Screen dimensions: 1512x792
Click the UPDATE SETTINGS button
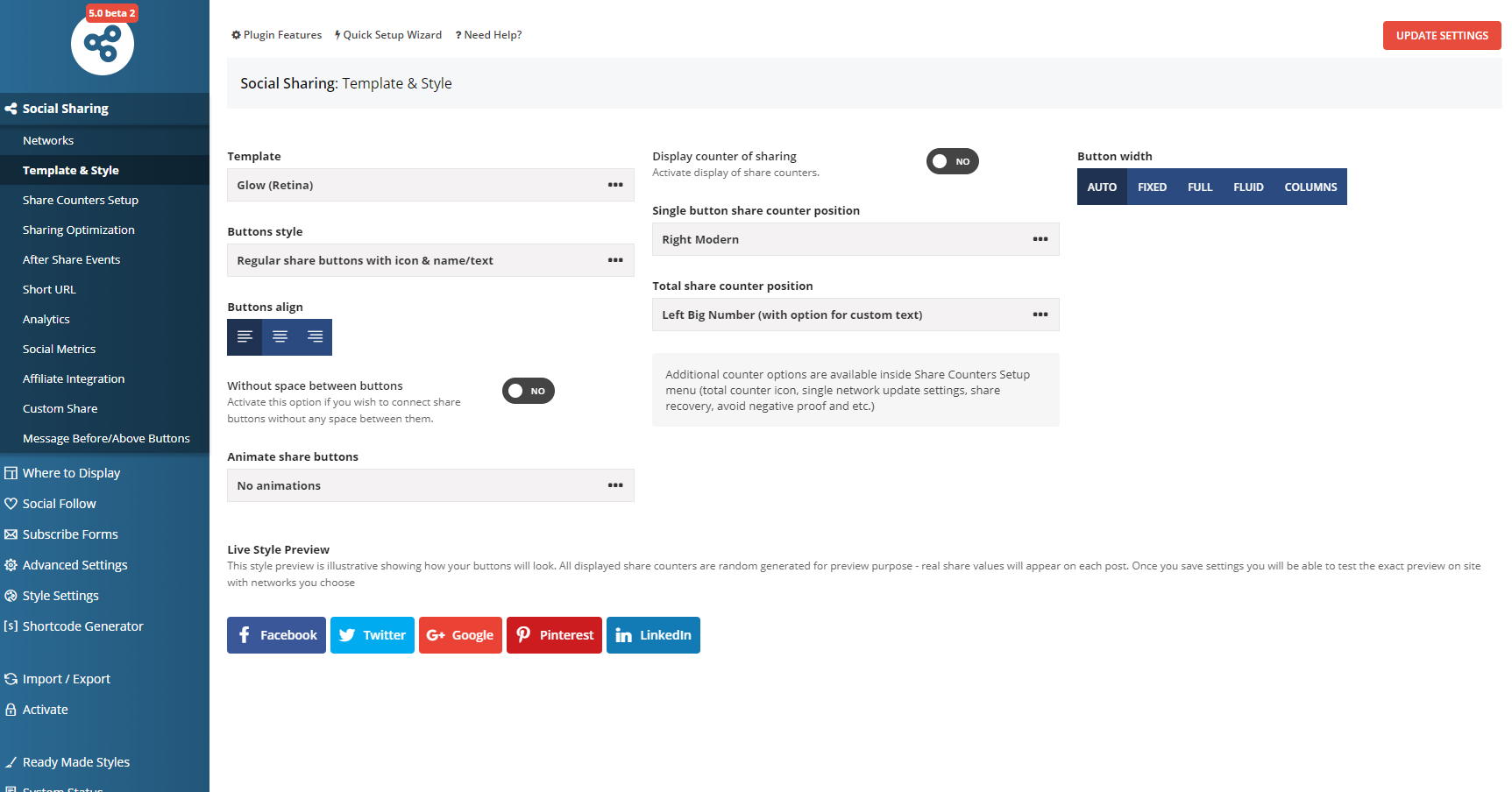click(1442, 35)
